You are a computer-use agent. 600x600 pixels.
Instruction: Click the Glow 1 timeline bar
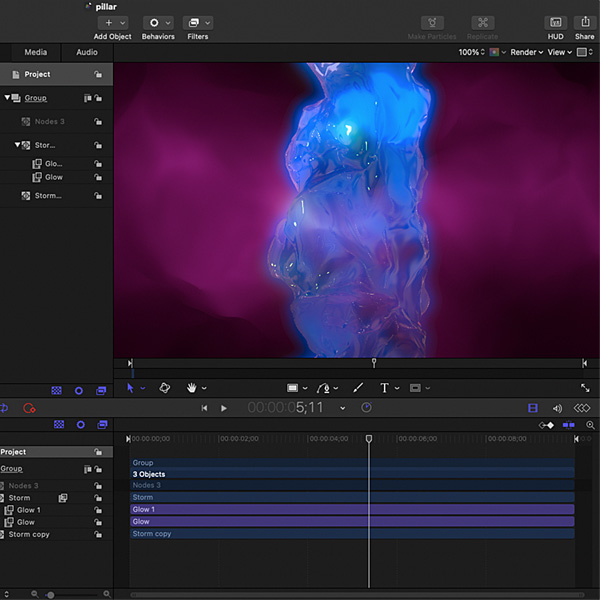(x=352, y=509)
